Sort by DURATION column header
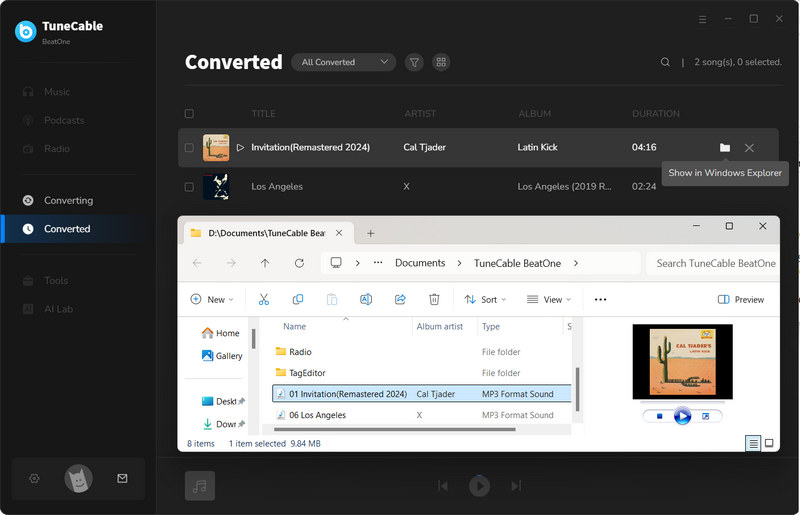The height and width of the screenshot is (515, 800). (x=656, y=114)
